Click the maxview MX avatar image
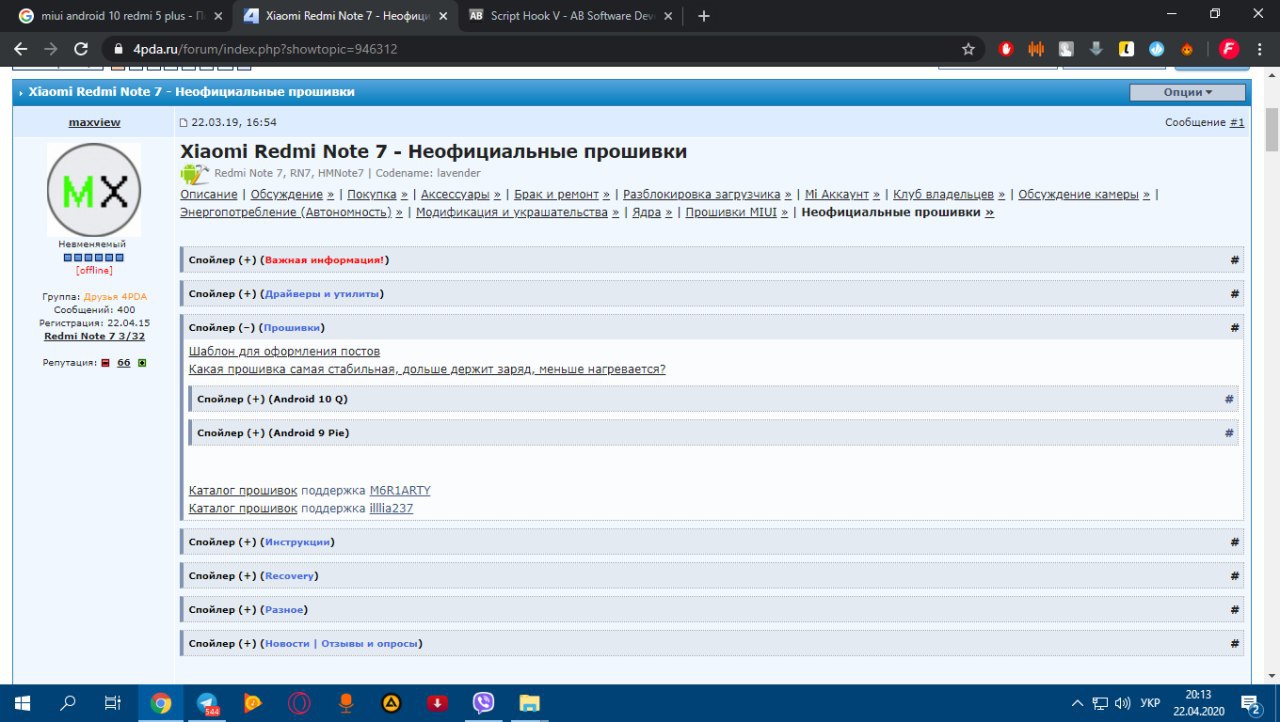 point(94,190)
